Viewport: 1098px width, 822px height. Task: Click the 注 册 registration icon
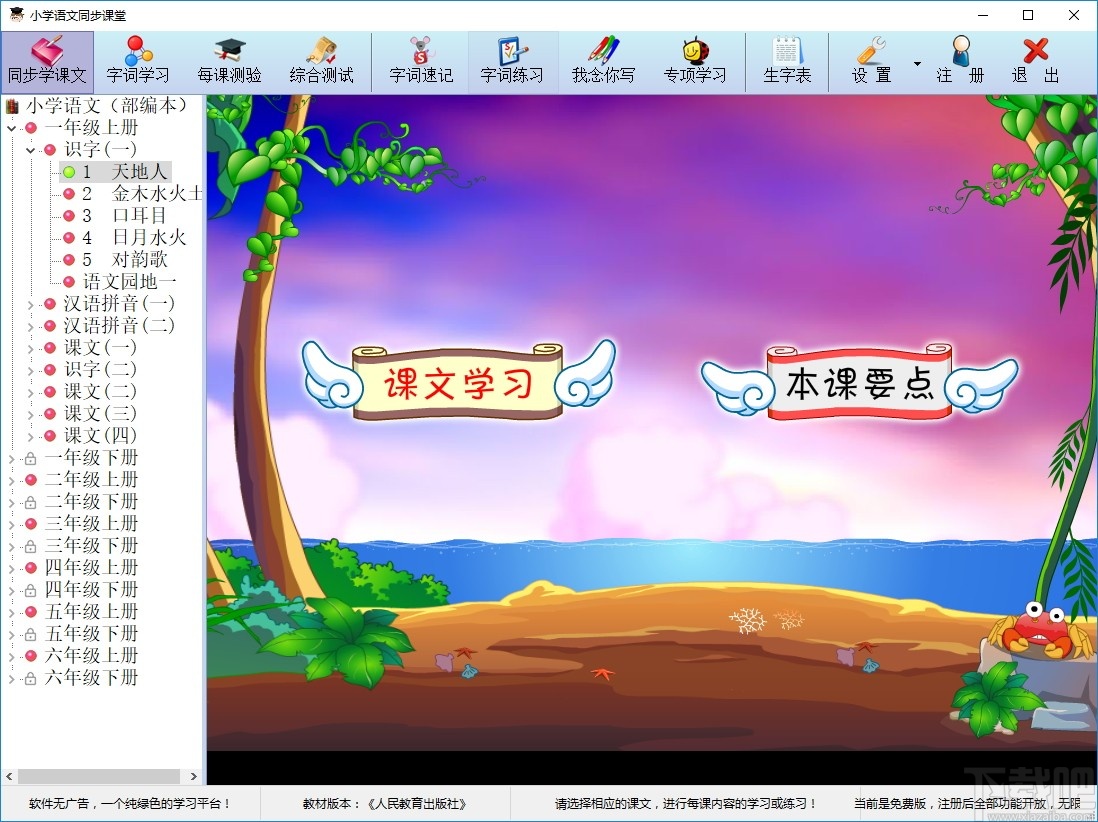point(961,60)
